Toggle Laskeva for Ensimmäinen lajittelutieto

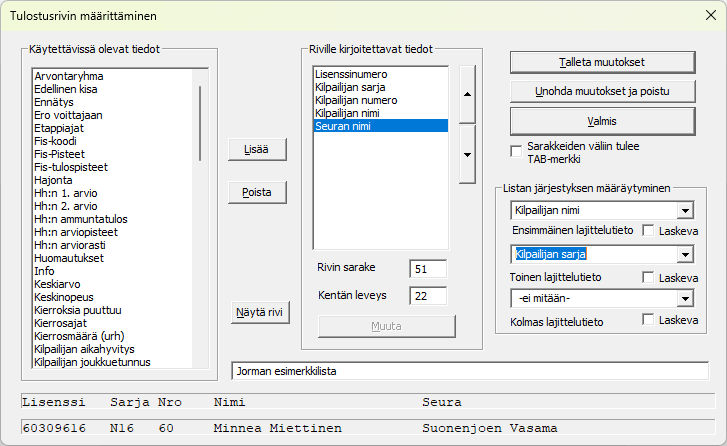click(649, 231)
